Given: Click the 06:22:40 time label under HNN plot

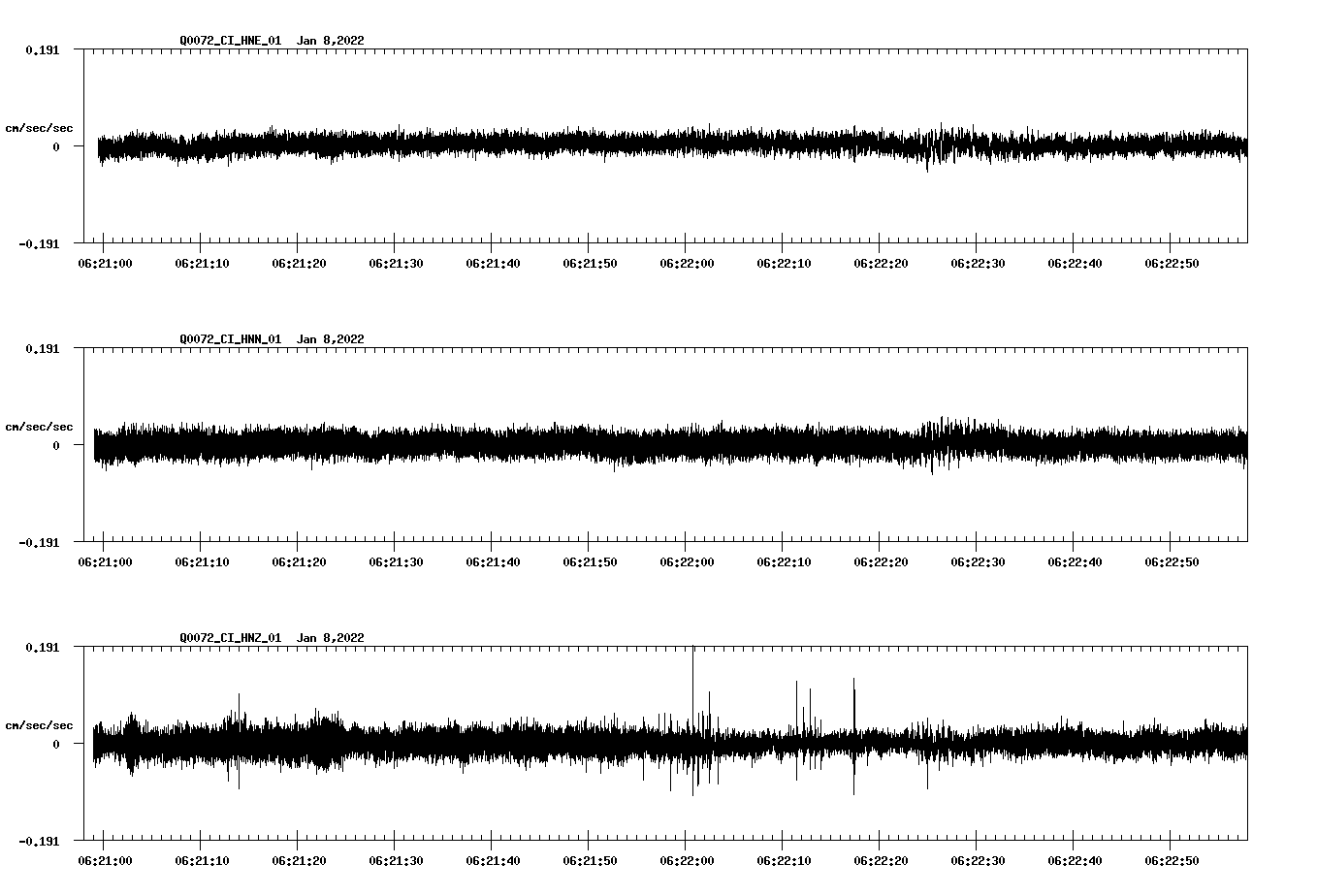Looking at the screenshot, I should pos(1075,562).
